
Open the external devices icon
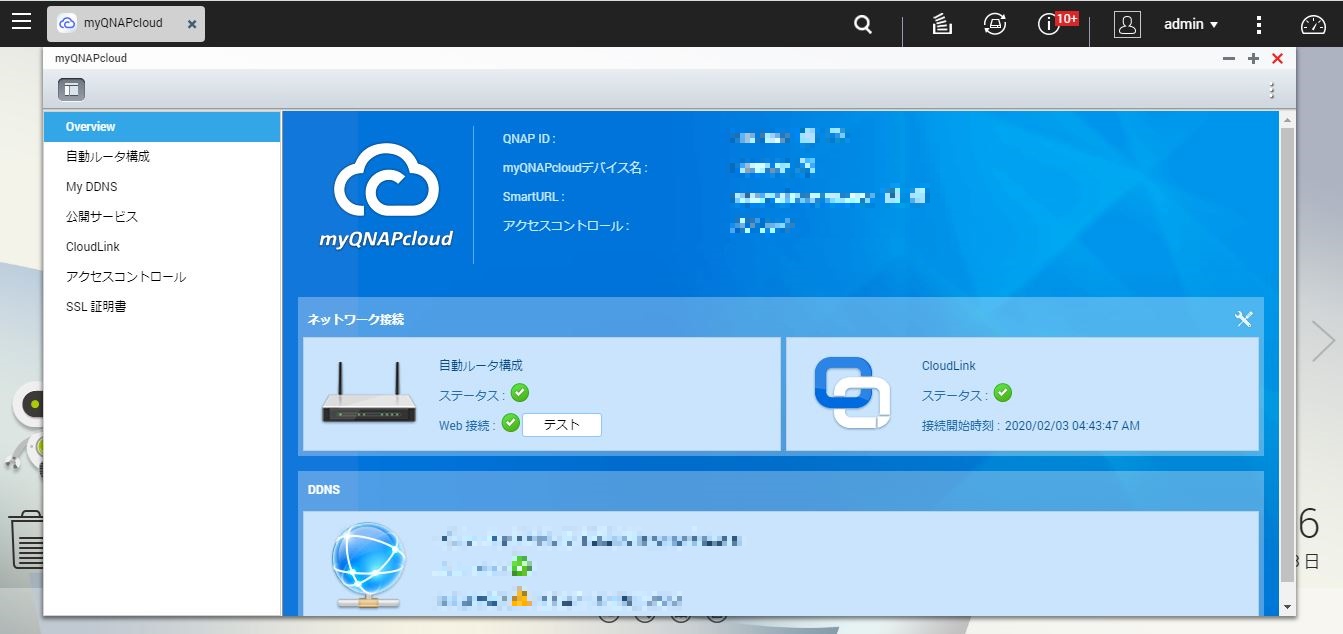(x=994, y=24)
